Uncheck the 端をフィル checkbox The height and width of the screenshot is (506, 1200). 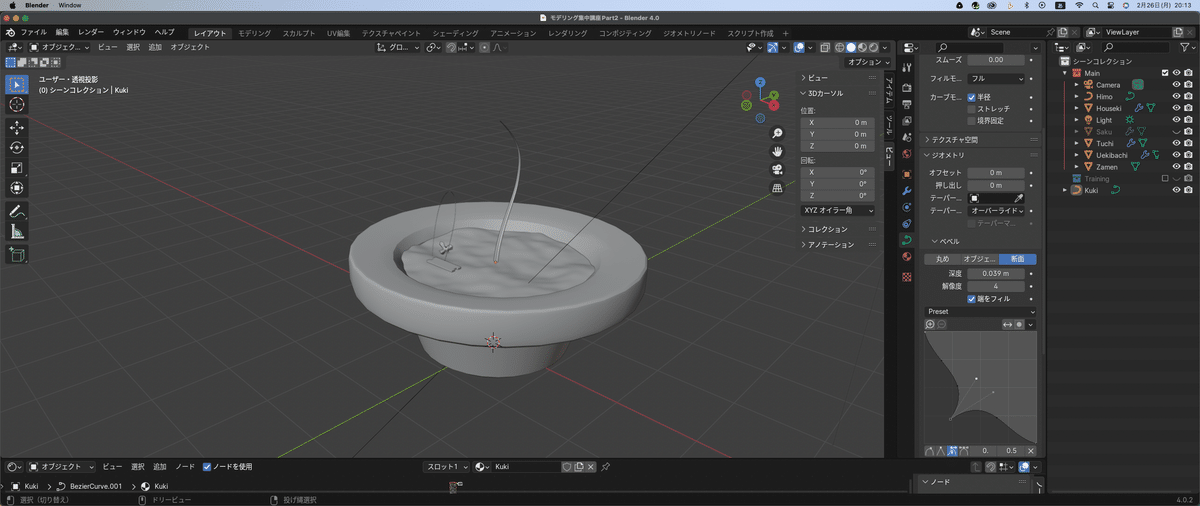point(971,299)
